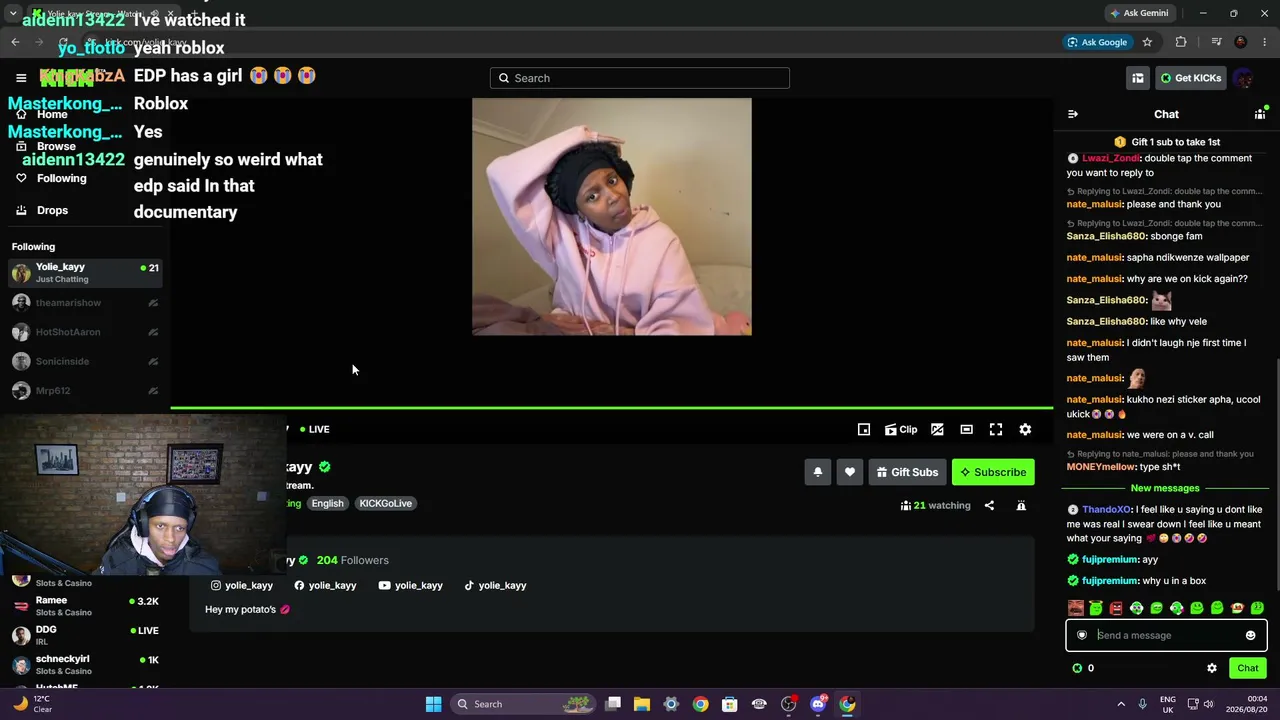Switch to theater mode
This screenshot has width=1280, height=720.
coord(966,429)
